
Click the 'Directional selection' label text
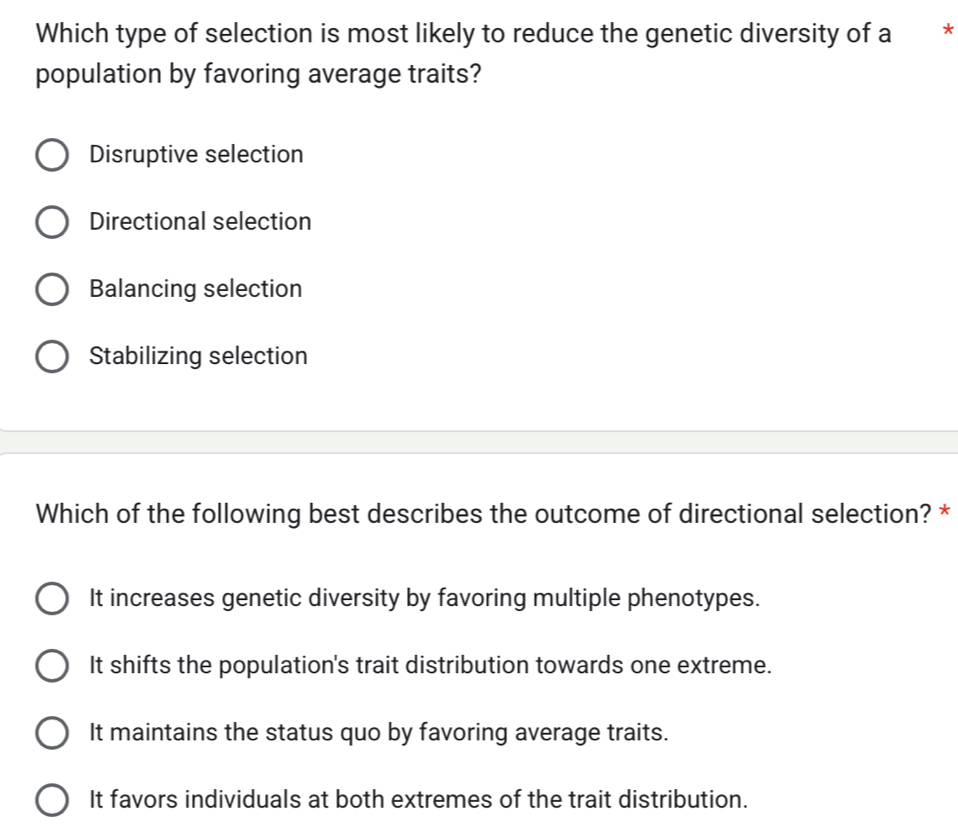pyautogui.click(x=199, y=222)
